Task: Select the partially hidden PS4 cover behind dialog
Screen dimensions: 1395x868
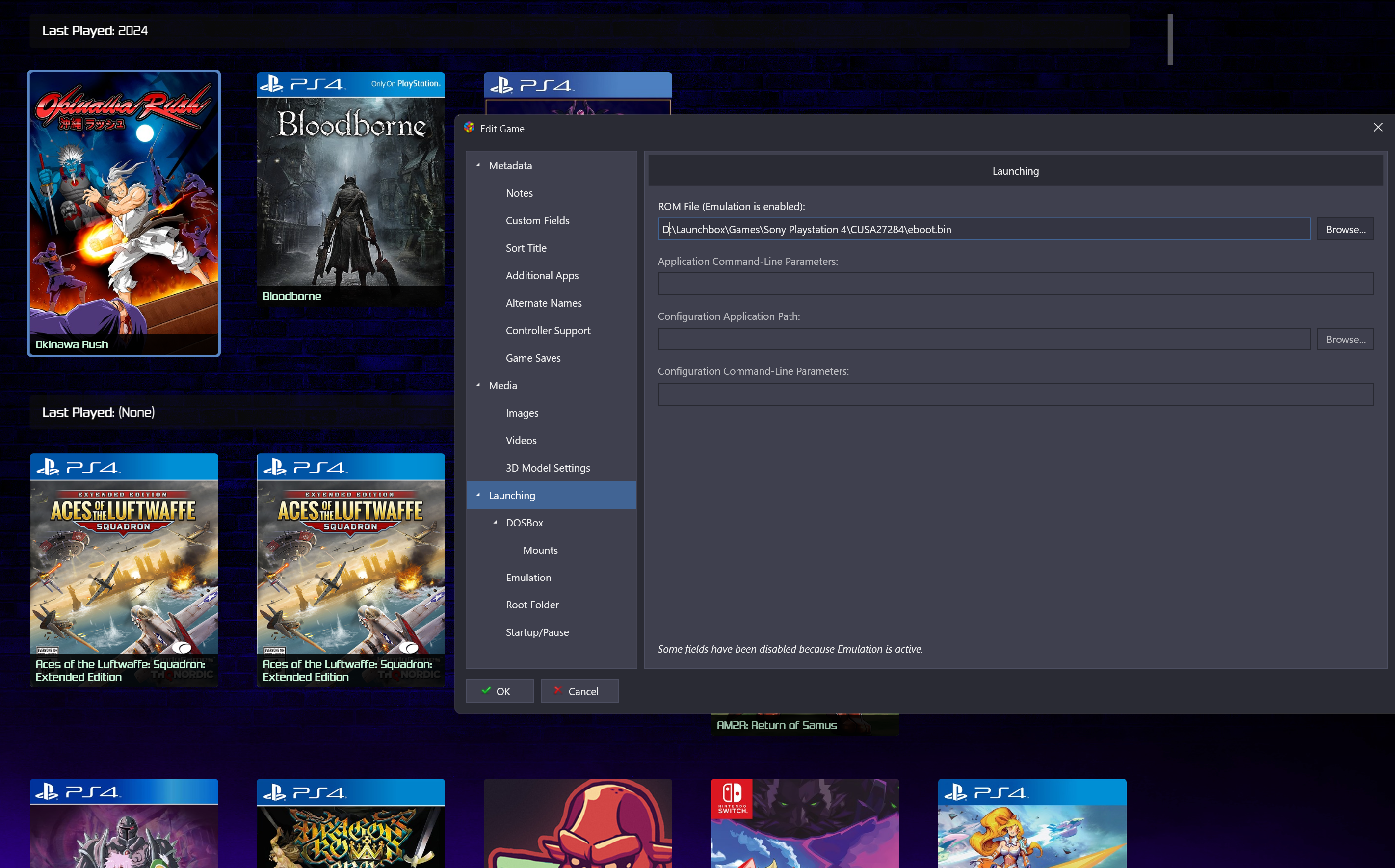Action: (x=578, y=93)
